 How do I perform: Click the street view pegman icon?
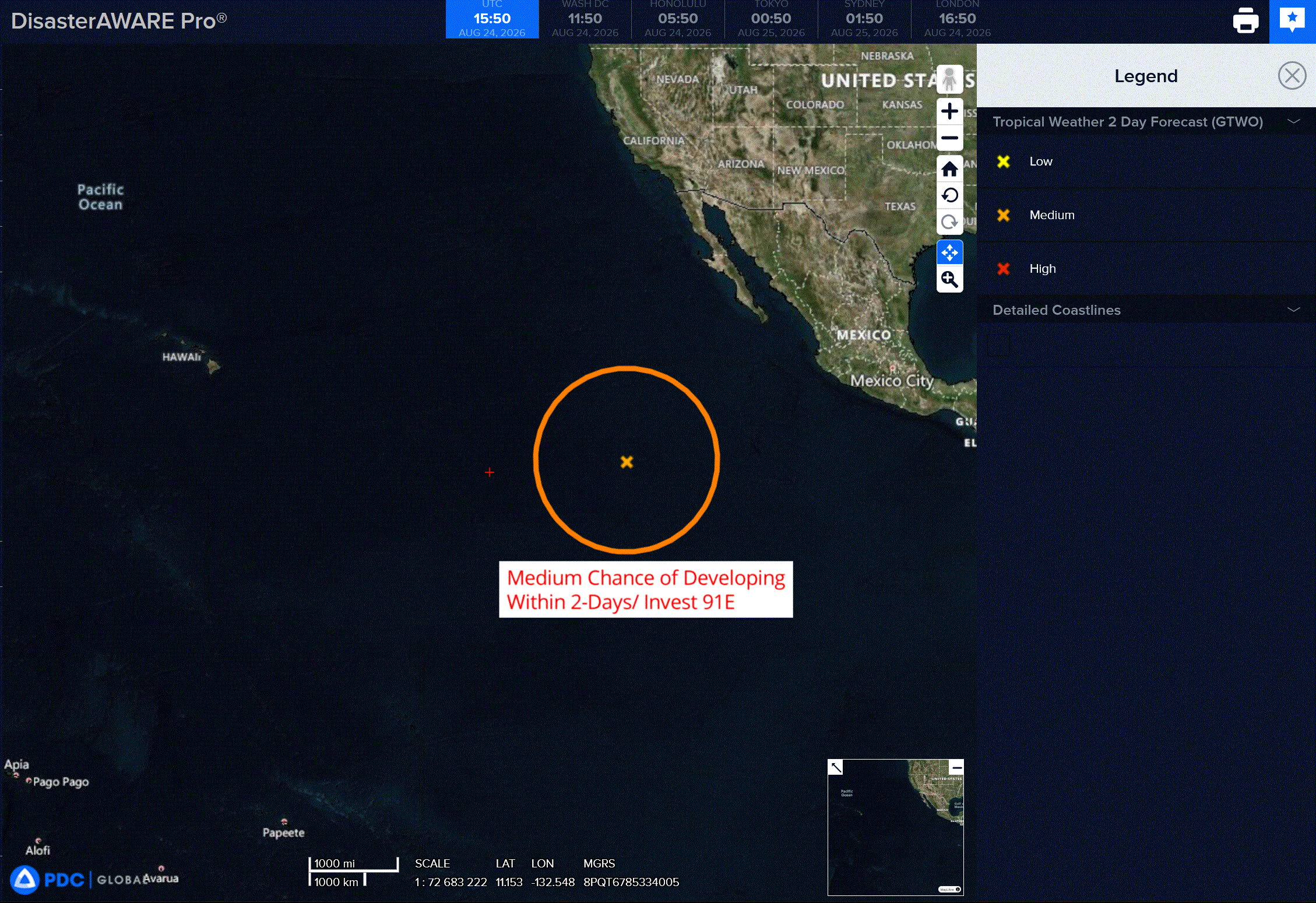949,80
